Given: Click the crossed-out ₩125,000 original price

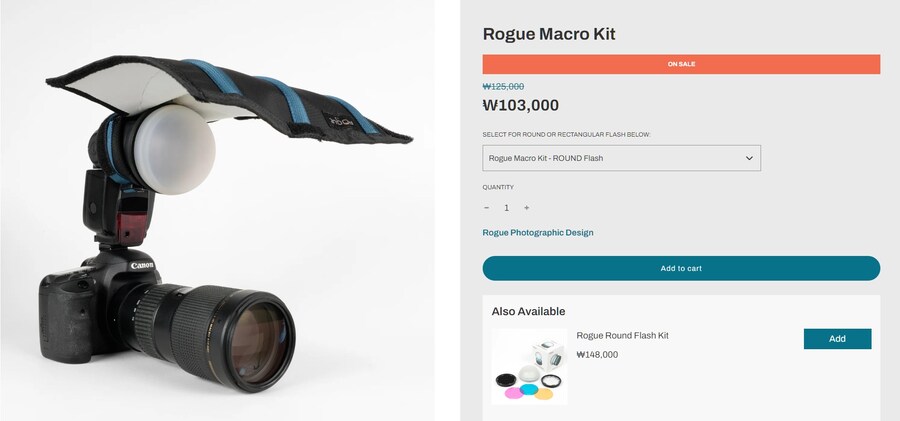Looking at the screenshot, I should tap(503, 87).
